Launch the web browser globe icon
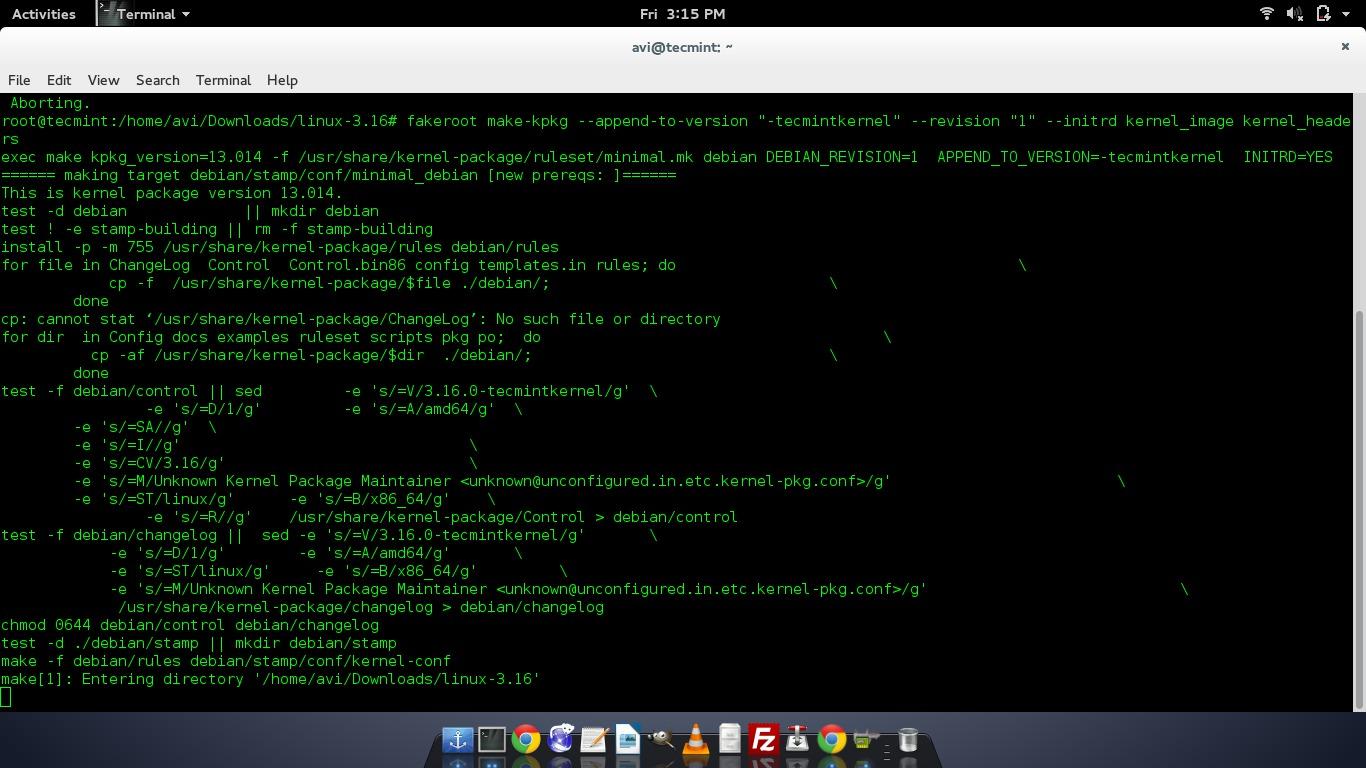 click(562, 740)
